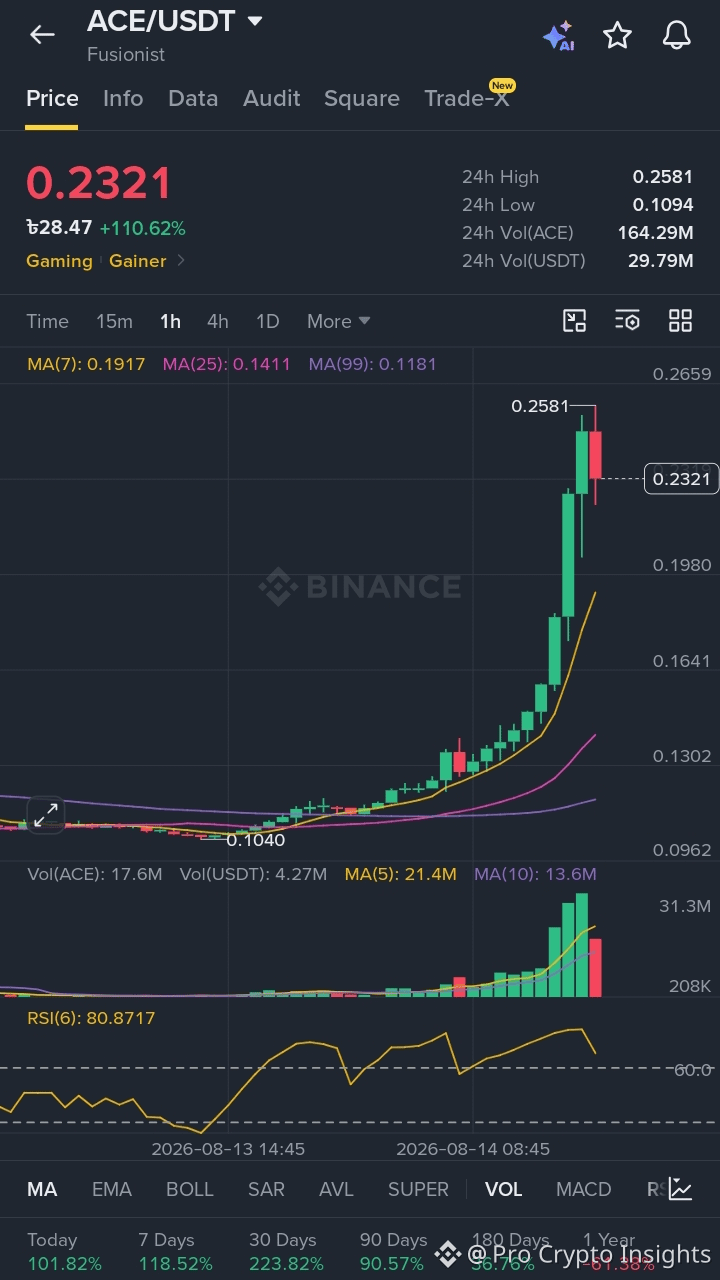This screenshot has width=720, height=1280.
Task: Tap the 24h Low value 0.1094
Action: [663, 205]
